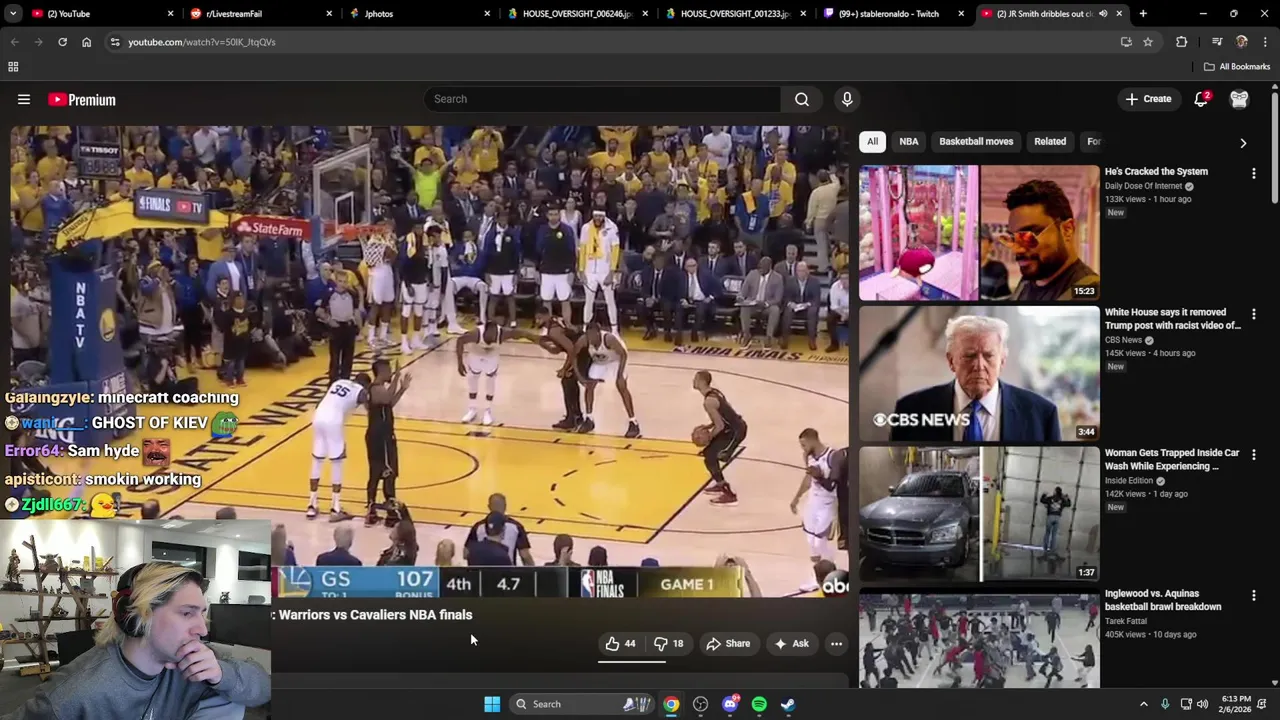This screenshot has height=720, width=1280.
Task: Open the basketball brawl thumbnail
Action: (979, 640)
